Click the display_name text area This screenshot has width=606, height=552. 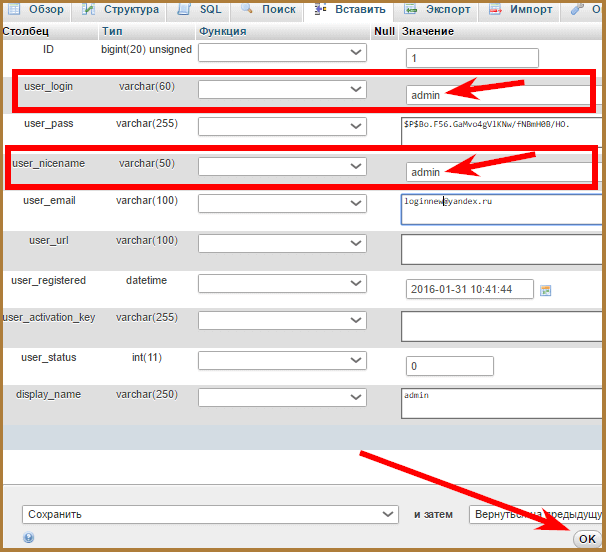[502, 403]
